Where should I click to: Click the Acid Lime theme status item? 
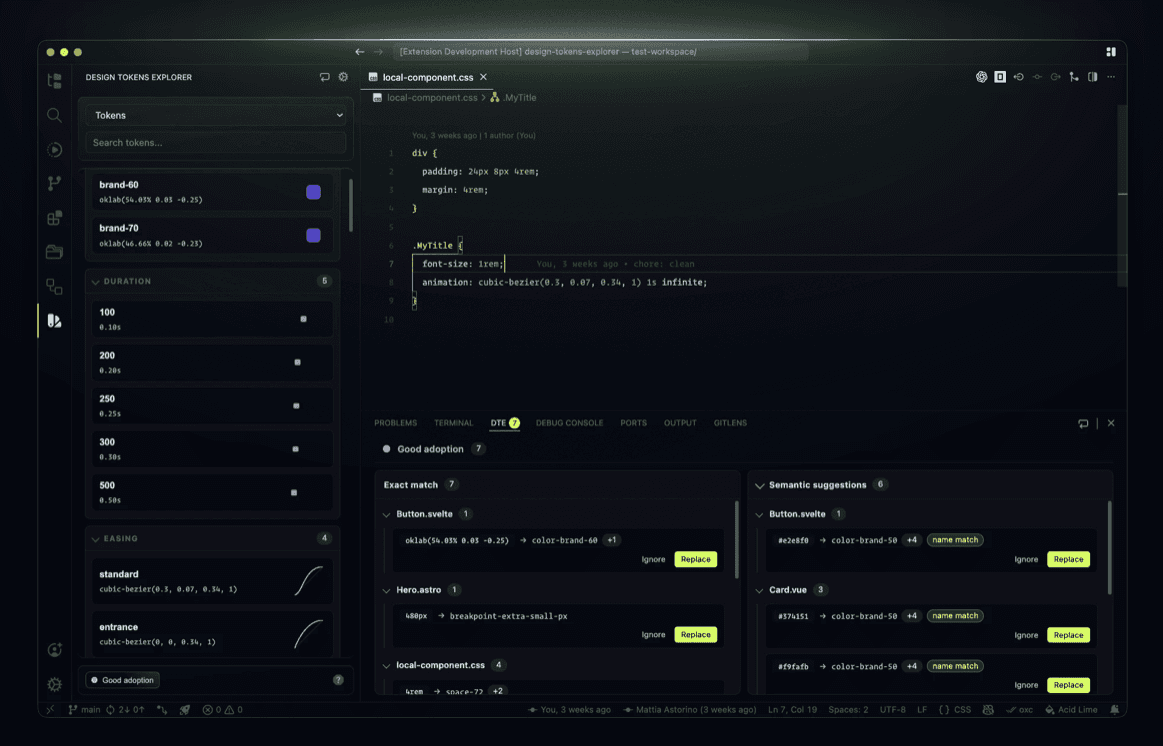tap(1071, 710)
